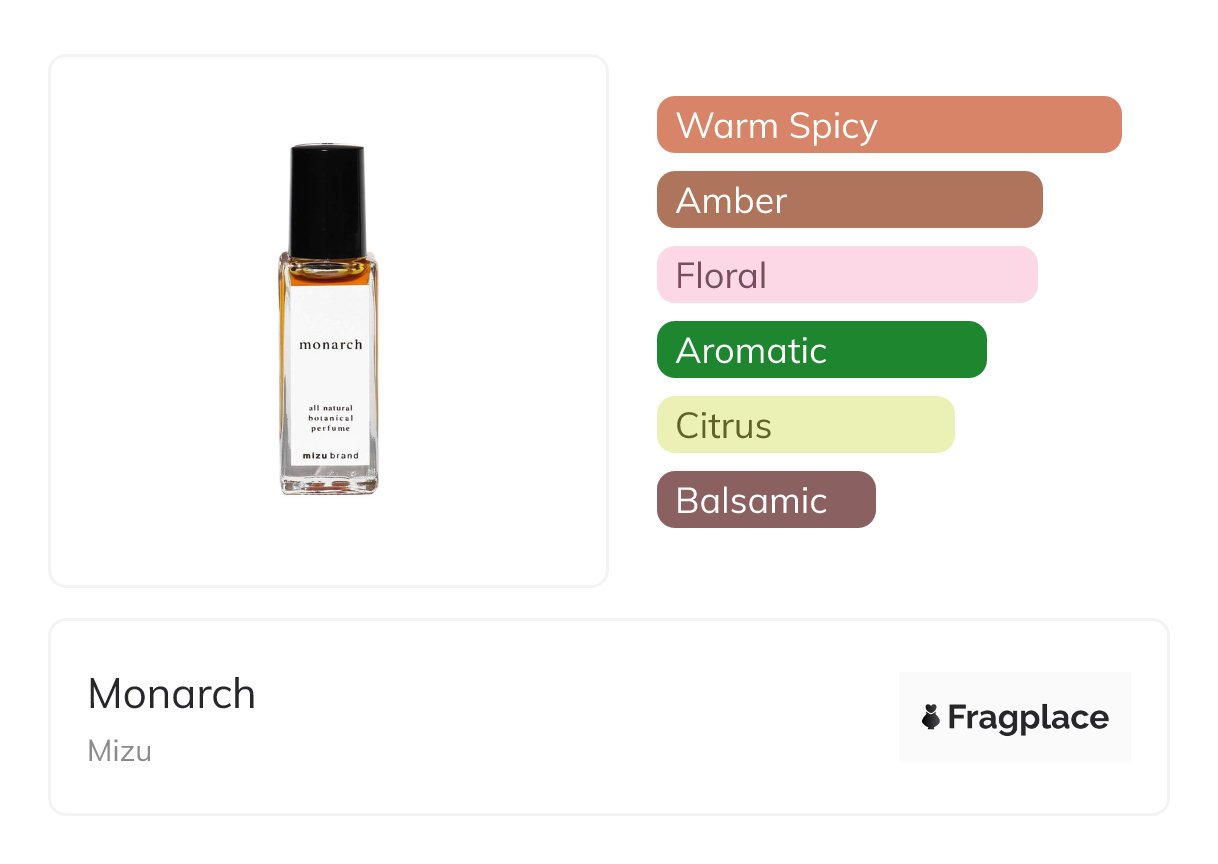Viewport: 1218px width, 864px height.
Task: Click the black cap of the perfume bottle
Action: coord(327,200)
